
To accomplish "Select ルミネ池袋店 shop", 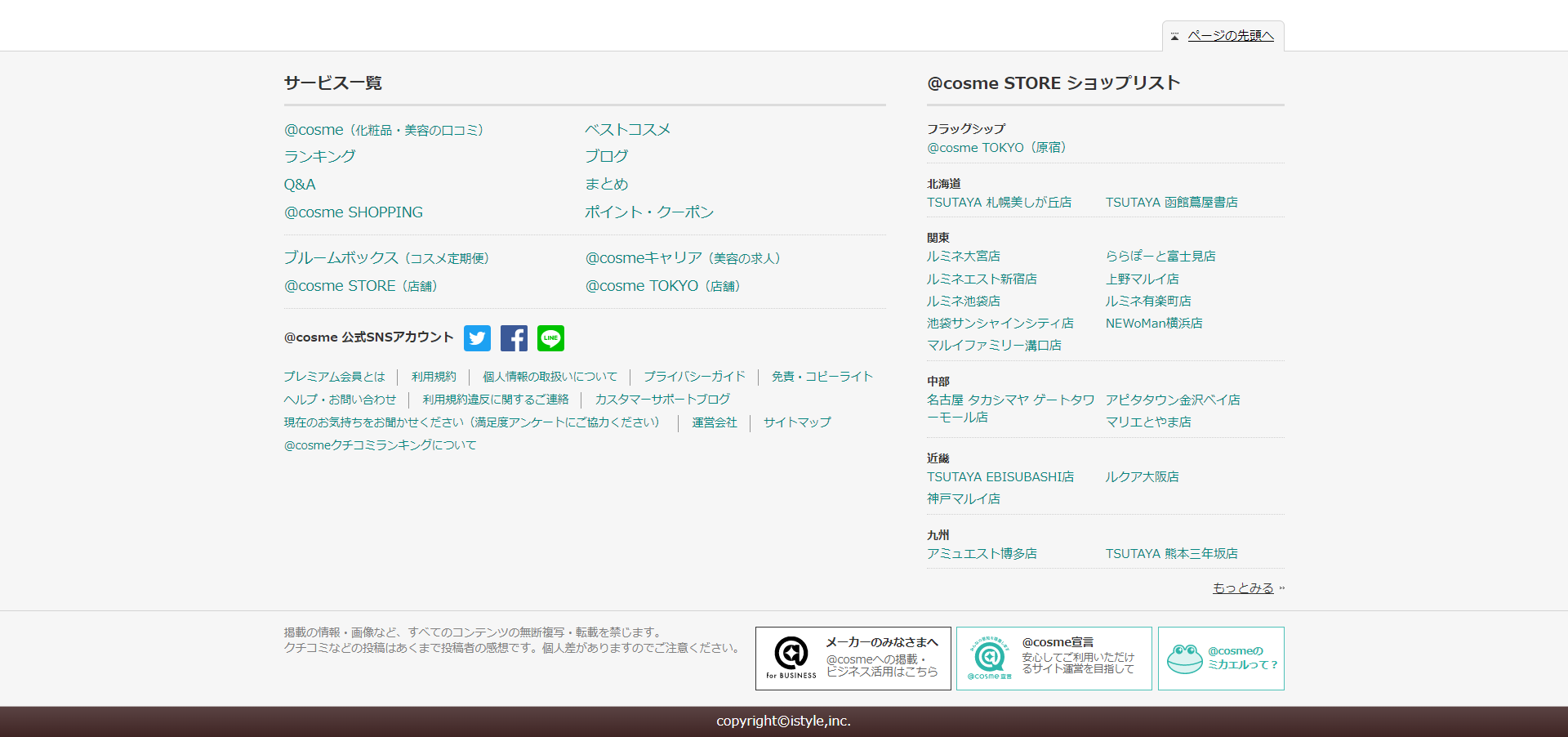I will click(964, 301).
